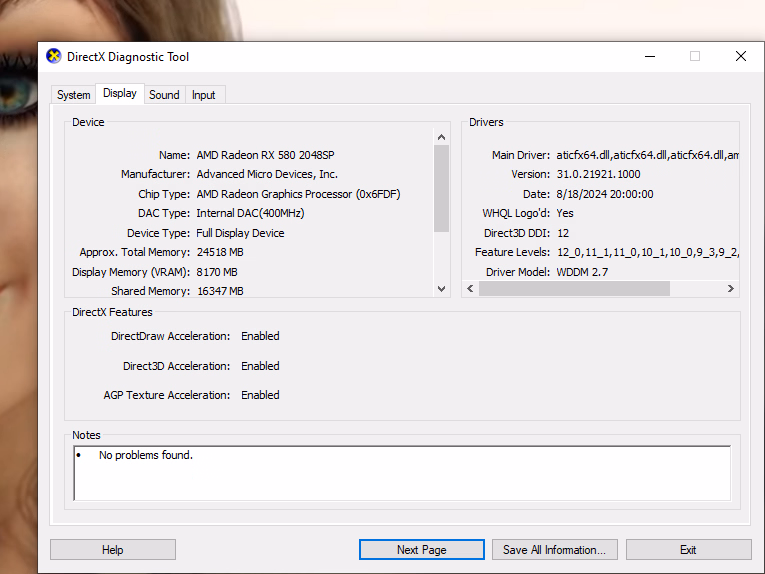Image resolution: width=765 pixels, height=574 pixels.
Task: Click driver model value 'WDDM 2.7'
Action: (582, 272)
